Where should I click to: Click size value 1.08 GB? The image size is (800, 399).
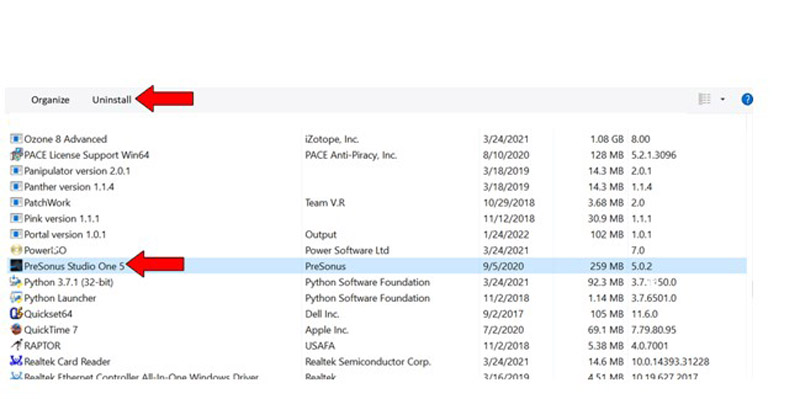coord(607,139)
